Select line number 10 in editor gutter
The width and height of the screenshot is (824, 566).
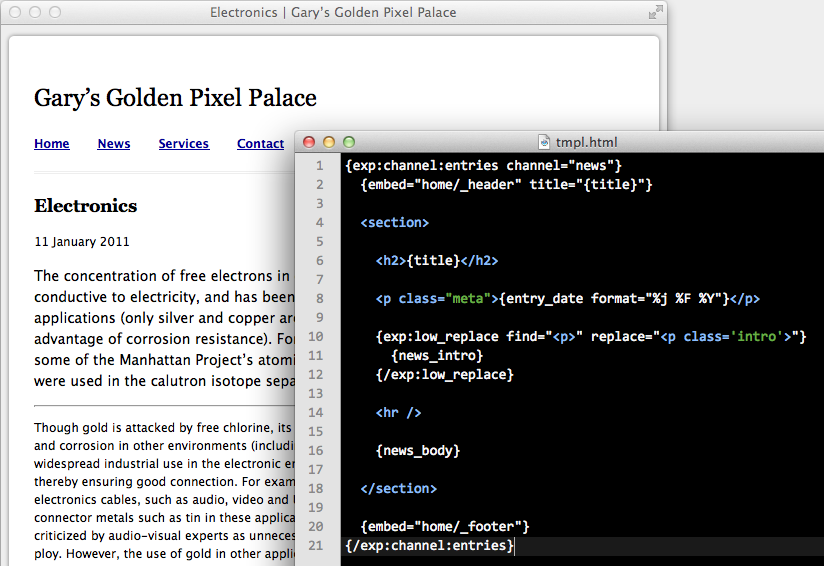point(315,336)
